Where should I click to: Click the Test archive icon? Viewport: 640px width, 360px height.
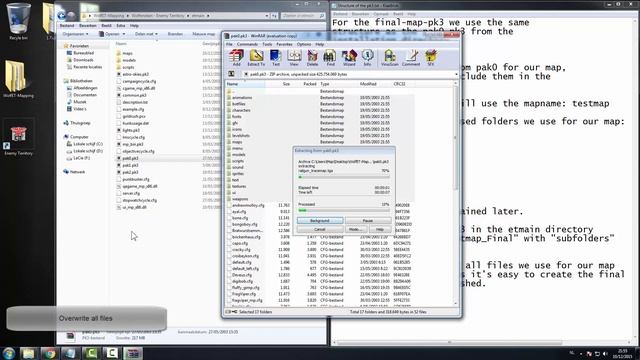pos(276,58)
